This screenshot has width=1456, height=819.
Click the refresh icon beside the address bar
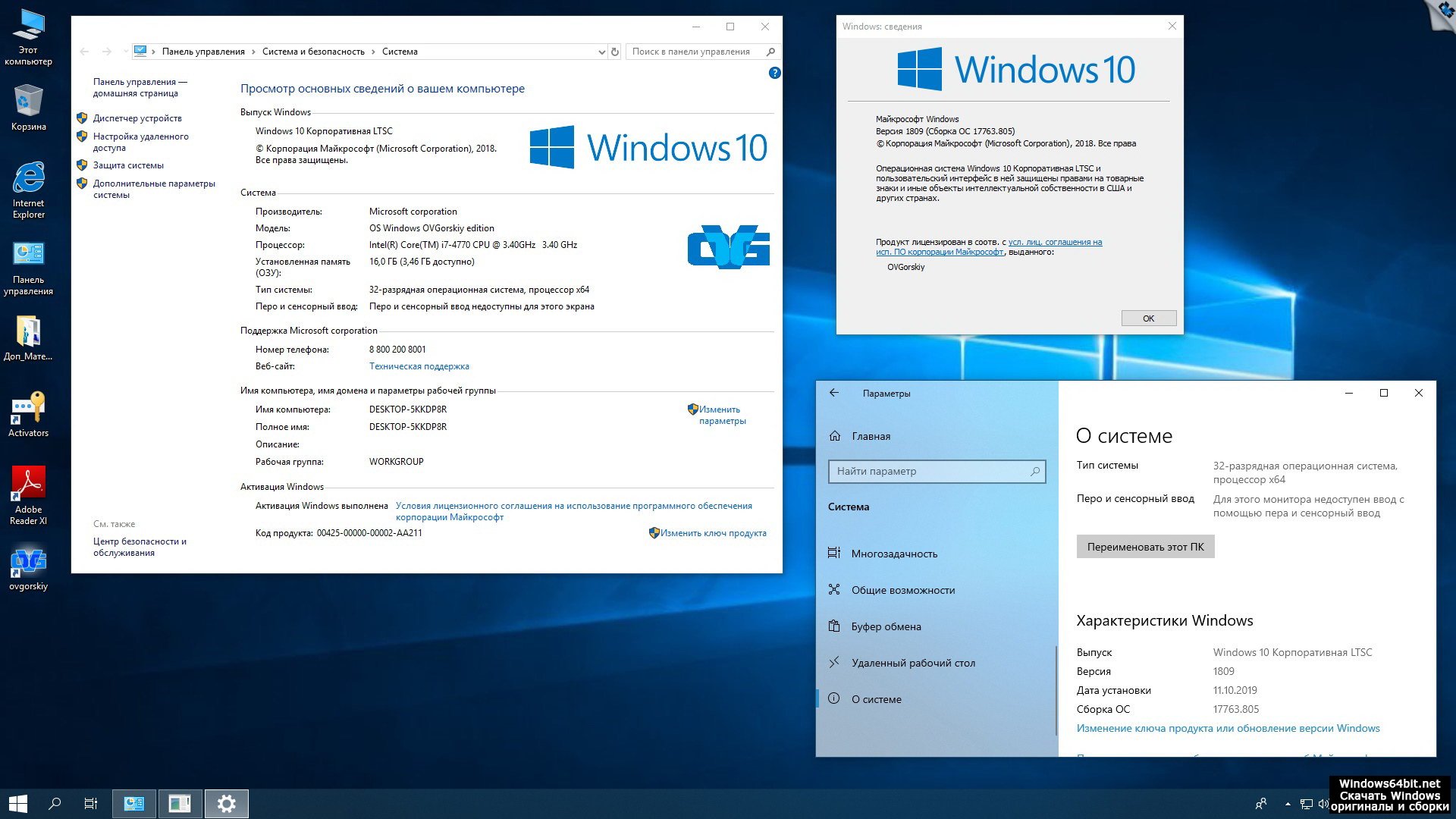615,52
